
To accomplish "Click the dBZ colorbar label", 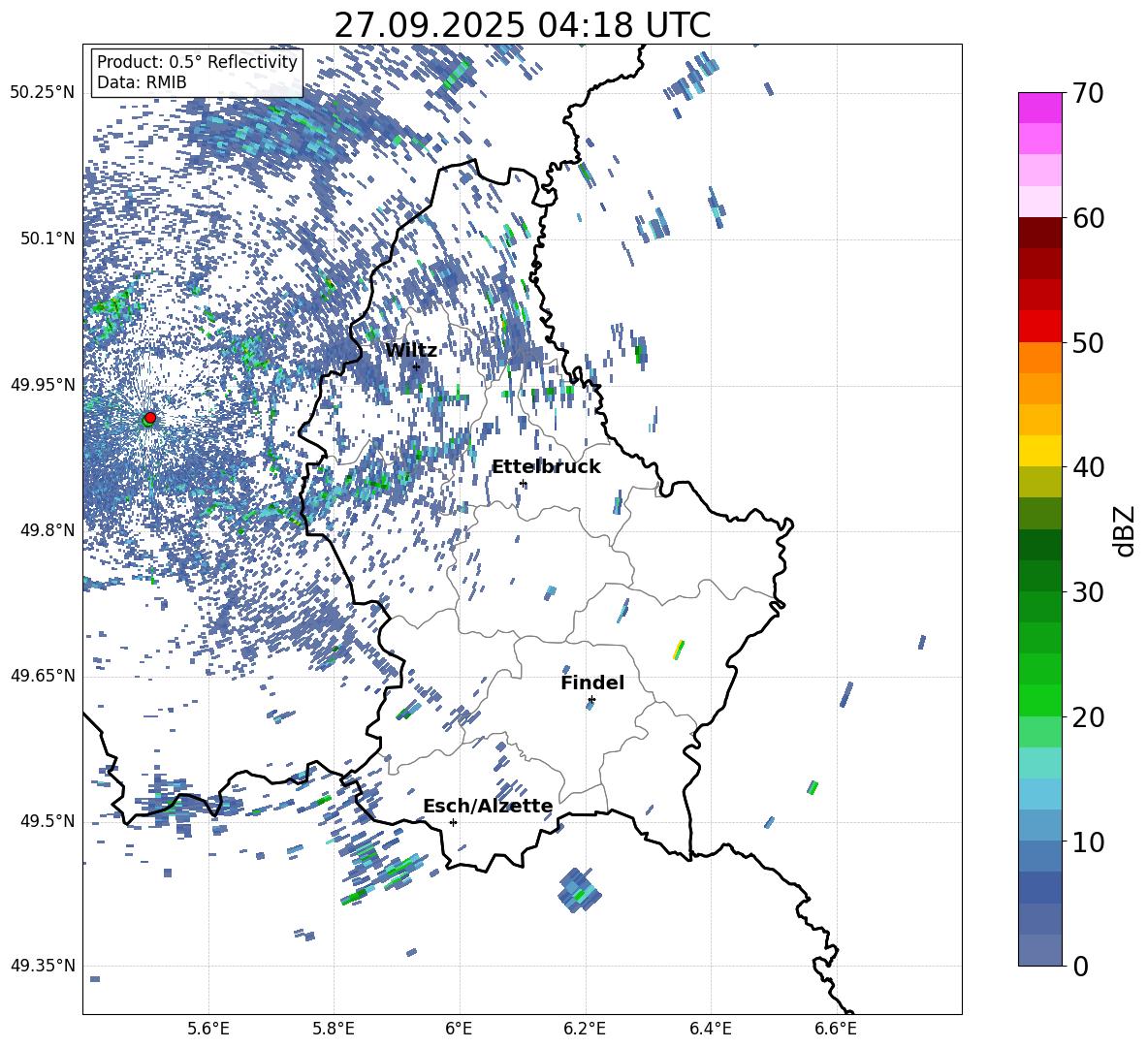I will [1125, 530].
